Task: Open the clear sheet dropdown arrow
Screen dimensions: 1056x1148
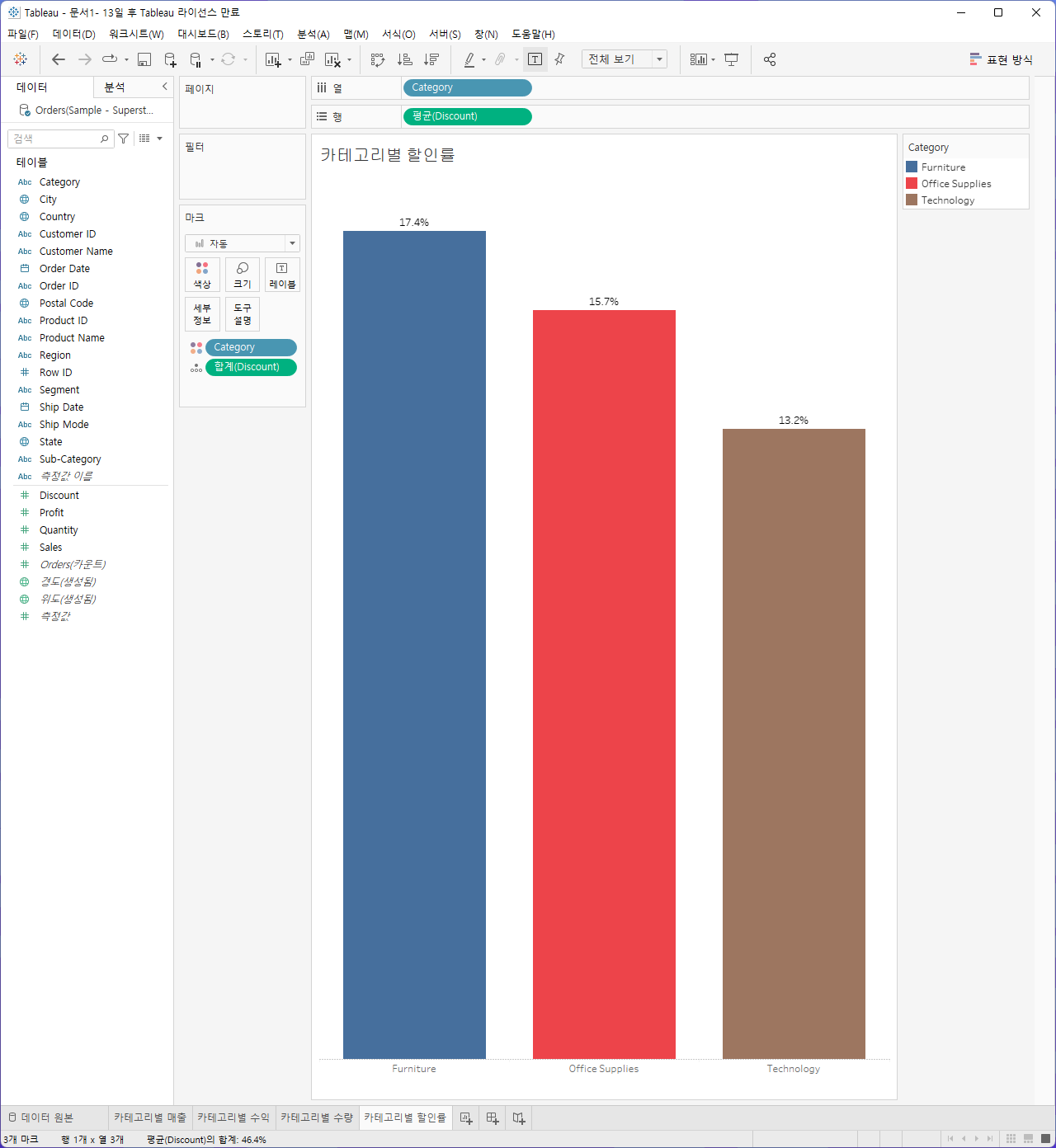Action: point(349,59)
